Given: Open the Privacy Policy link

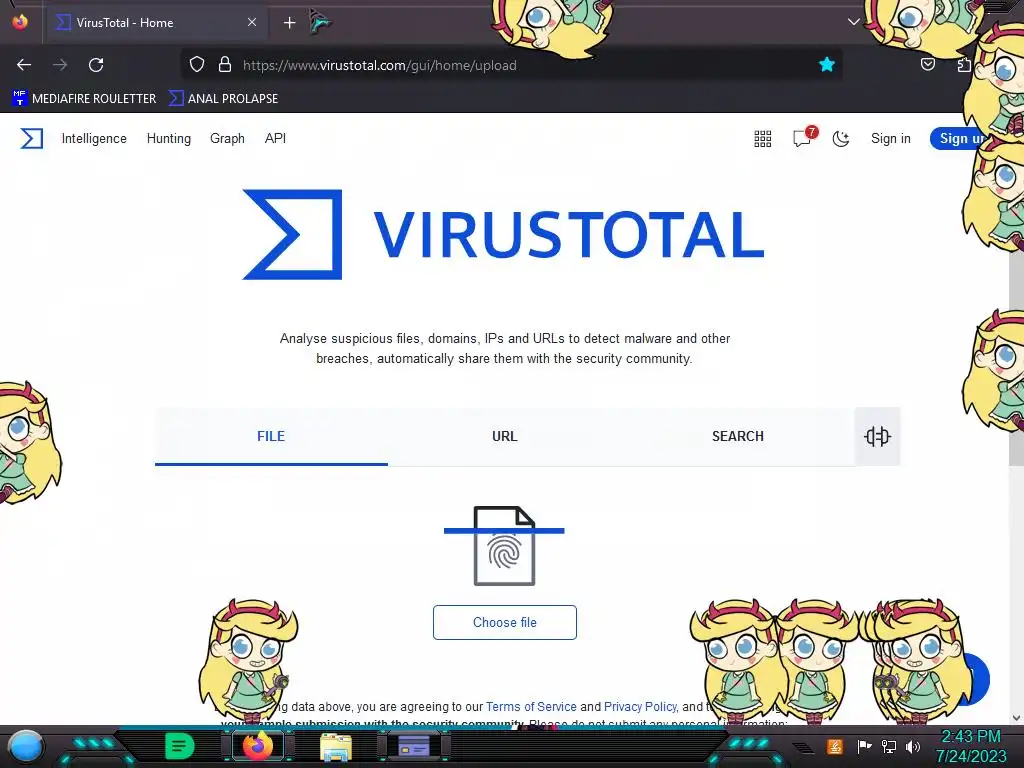Looking at the screenshot, I should point(640,707).
